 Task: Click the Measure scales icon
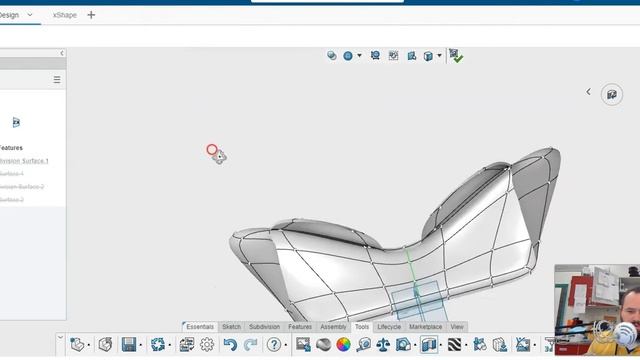tap(383, 345)
